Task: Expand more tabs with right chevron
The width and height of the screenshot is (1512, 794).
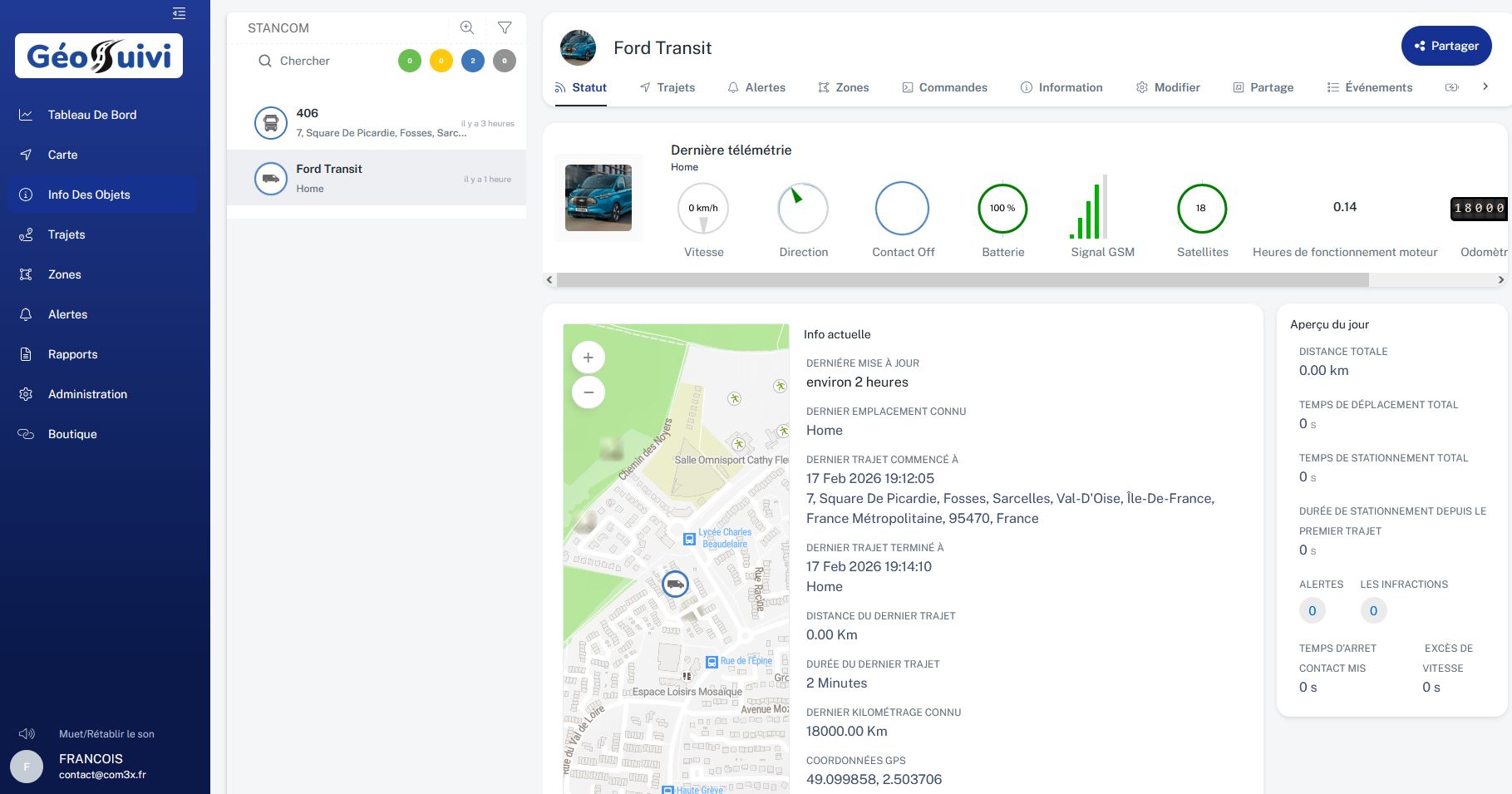Action: (1485, 86)
